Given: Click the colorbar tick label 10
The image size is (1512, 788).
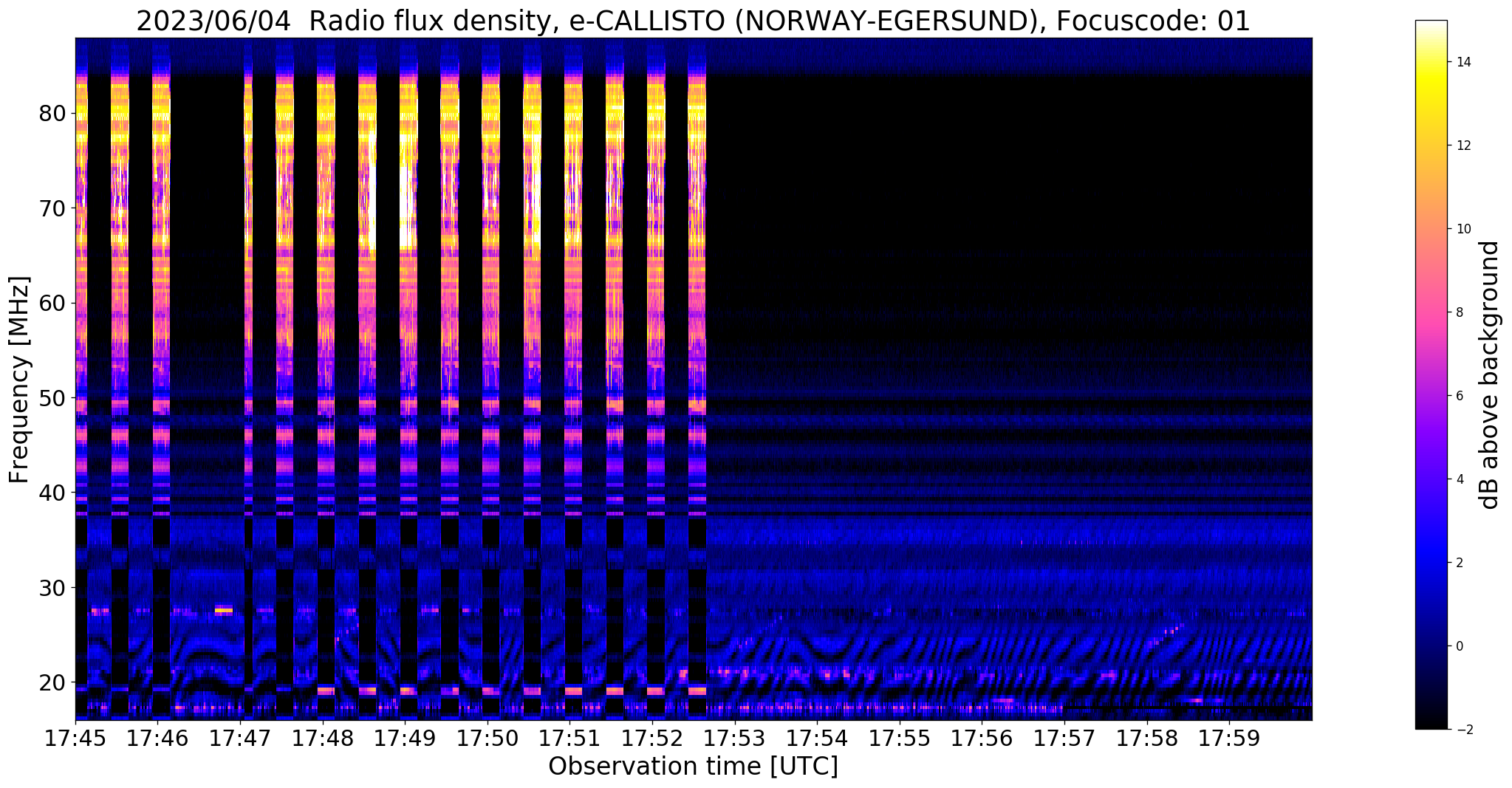Looking at the screenshot, I should click(1463, 229).
